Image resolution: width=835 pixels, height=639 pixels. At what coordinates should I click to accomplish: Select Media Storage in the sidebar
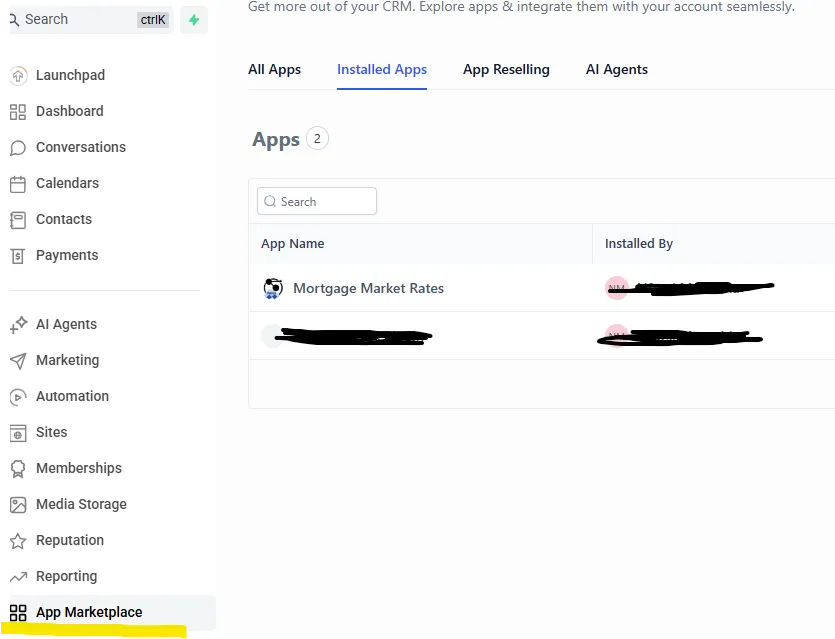[x=81, y=504]
